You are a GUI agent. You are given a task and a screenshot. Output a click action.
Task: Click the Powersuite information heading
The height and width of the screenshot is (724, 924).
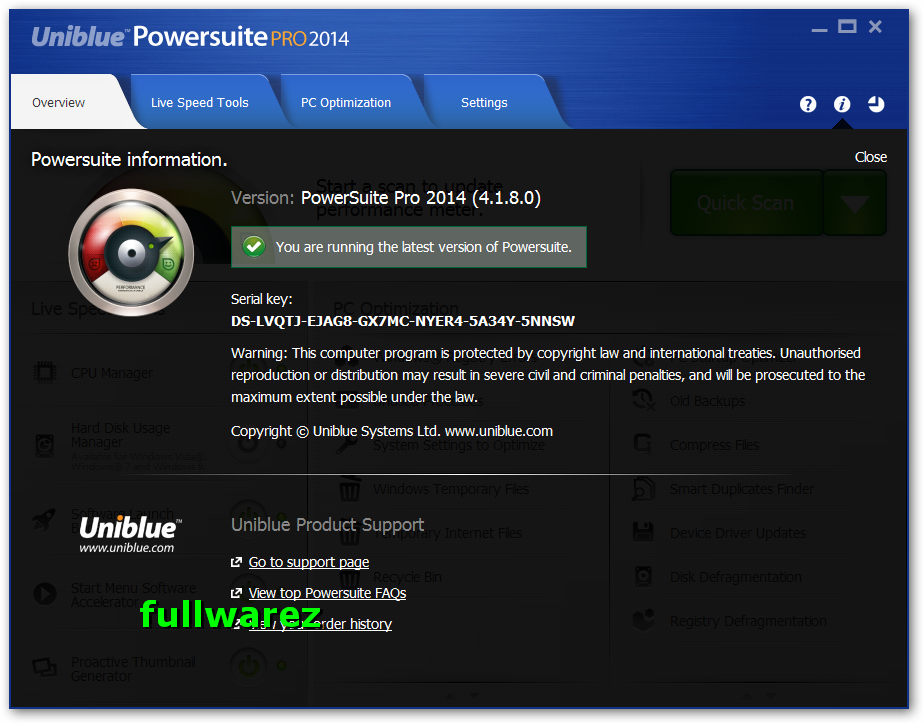tap(129, 160)
